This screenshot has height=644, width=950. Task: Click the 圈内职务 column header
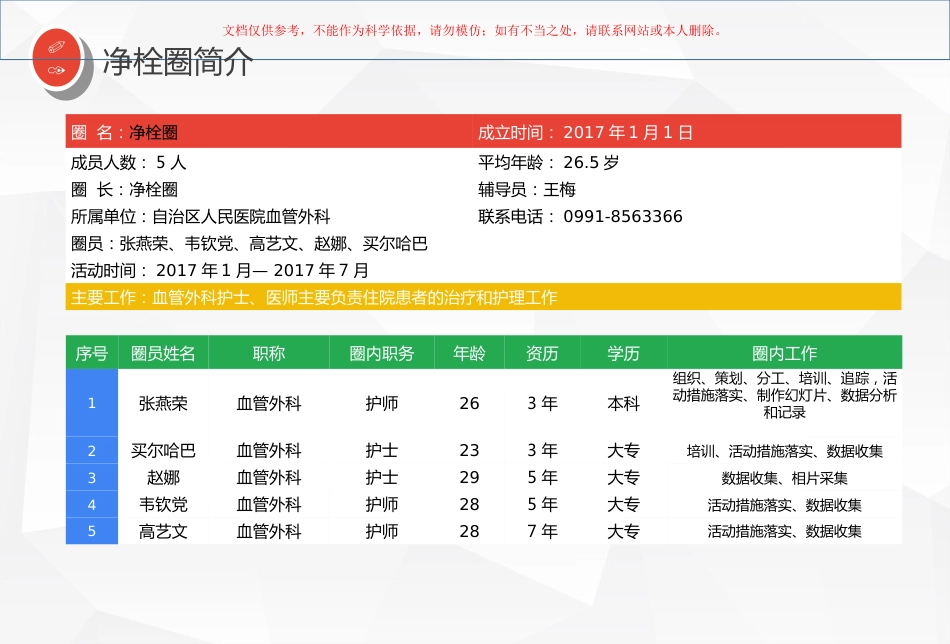(x=382, y=353)
